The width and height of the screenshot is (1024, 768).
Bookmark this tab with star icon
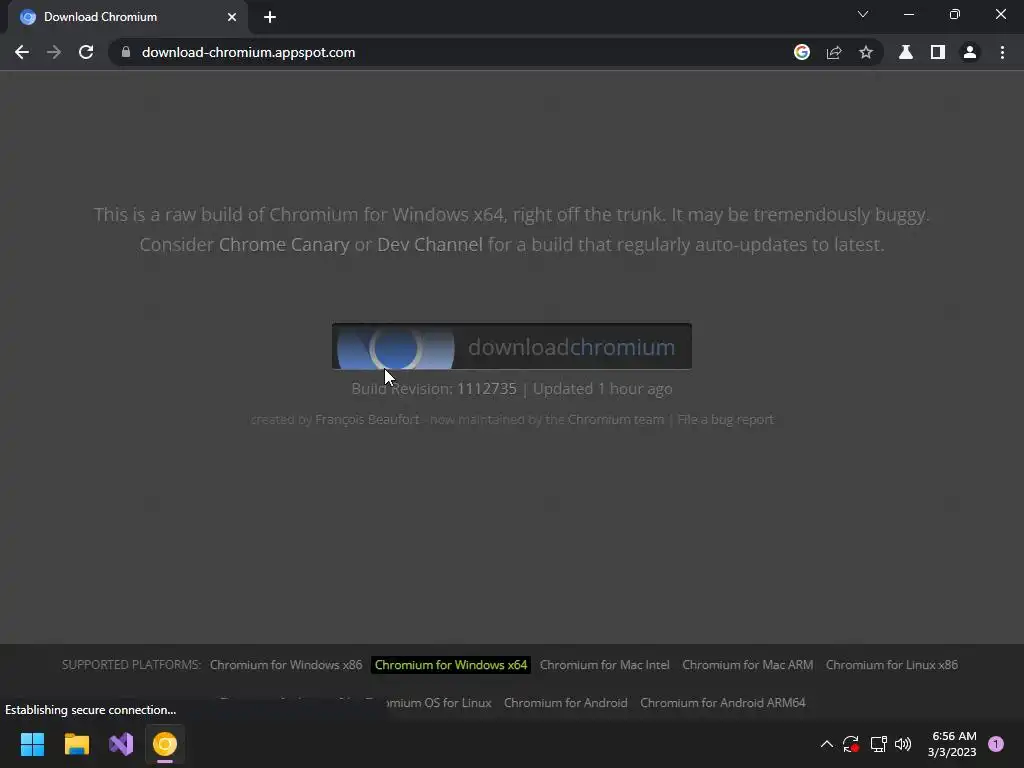(866, 52)
